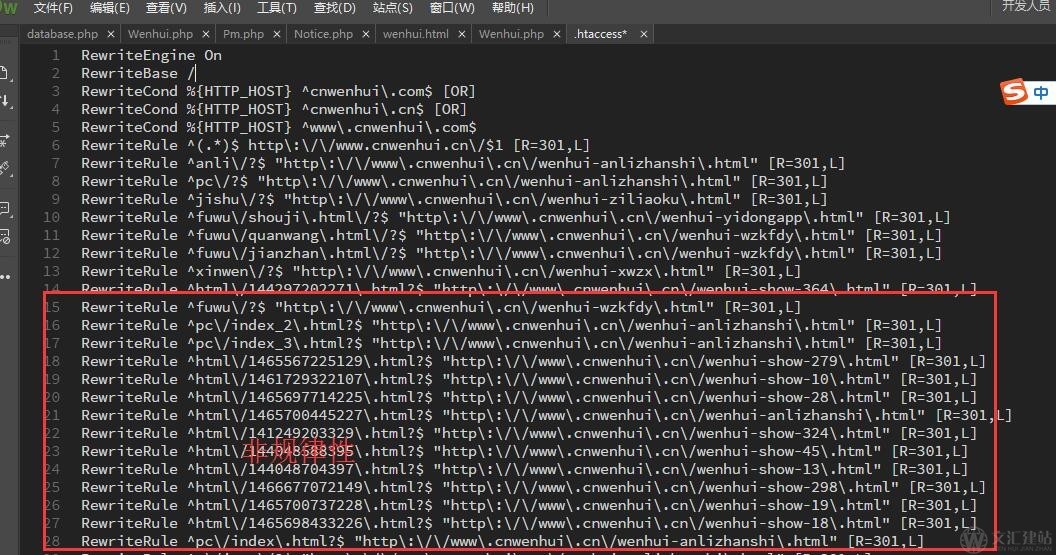Click the RewriteRule ^anli\/?$ line
Image resolution: width=1056 pixels, height=555 pixels.
(x=463, y=163)
